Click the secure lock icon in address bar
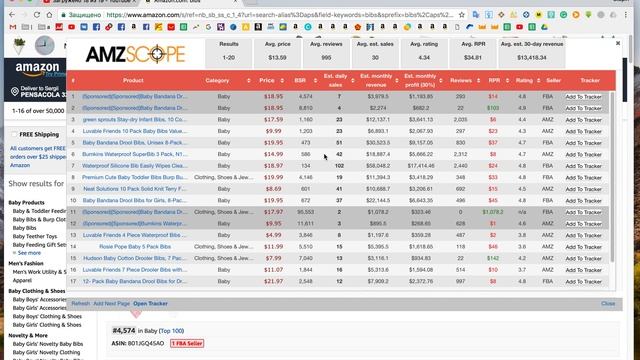Screen dimensions: 640x360 coord(64,15)
